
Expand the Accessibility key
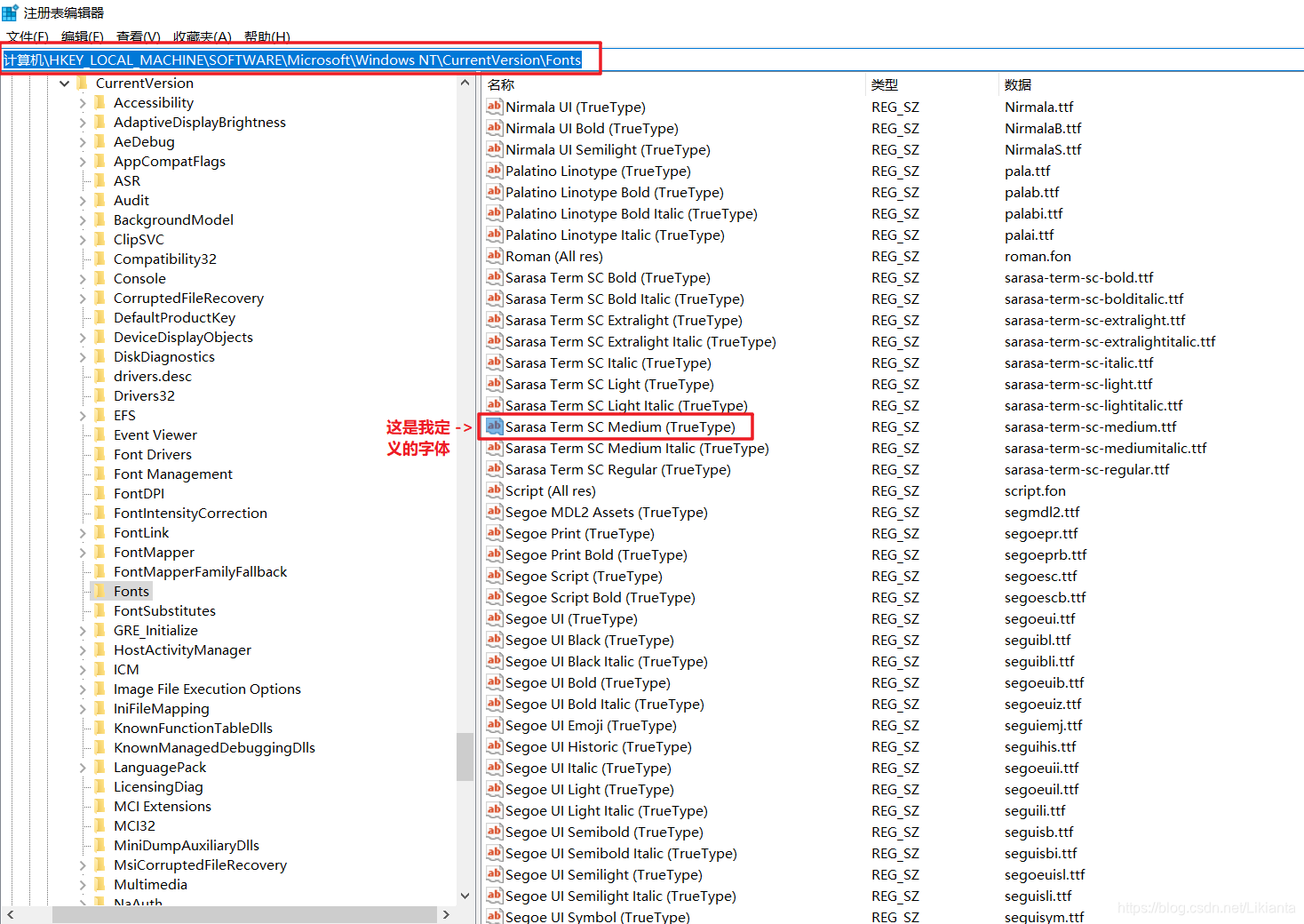(83, 103)
